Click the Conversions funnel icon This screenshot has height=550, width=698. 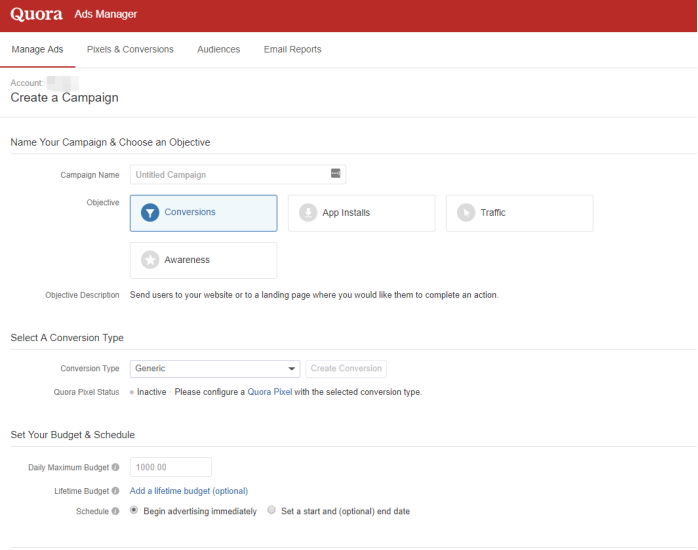[150, 213]
